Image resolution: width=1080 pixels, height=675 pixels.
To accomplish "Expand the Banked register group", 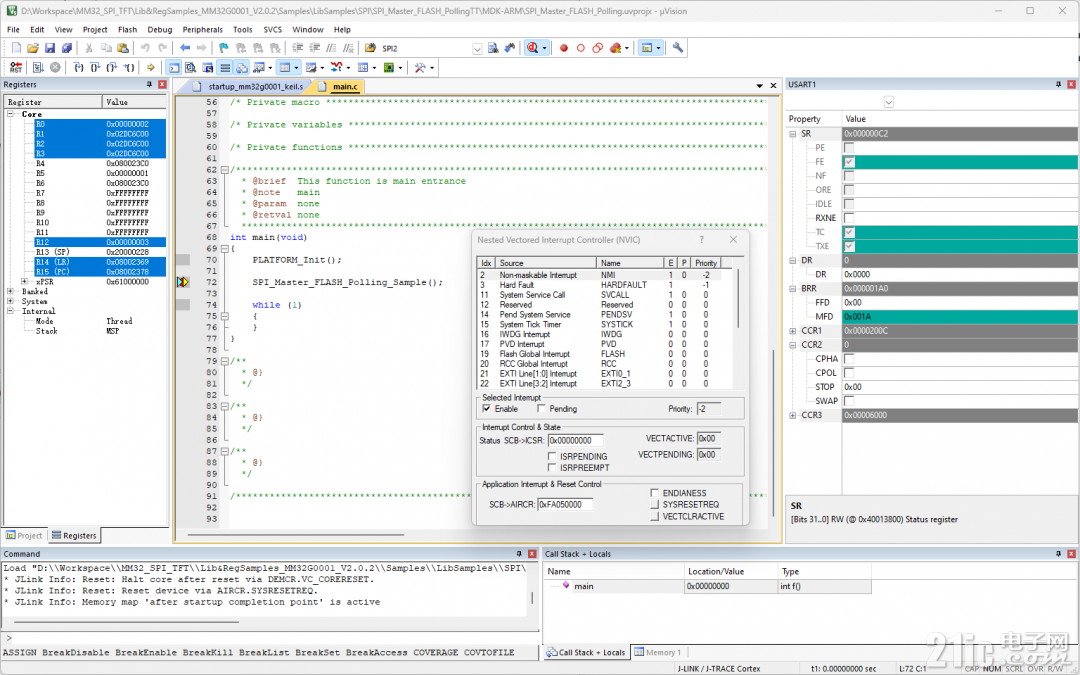I will (10, 291).
